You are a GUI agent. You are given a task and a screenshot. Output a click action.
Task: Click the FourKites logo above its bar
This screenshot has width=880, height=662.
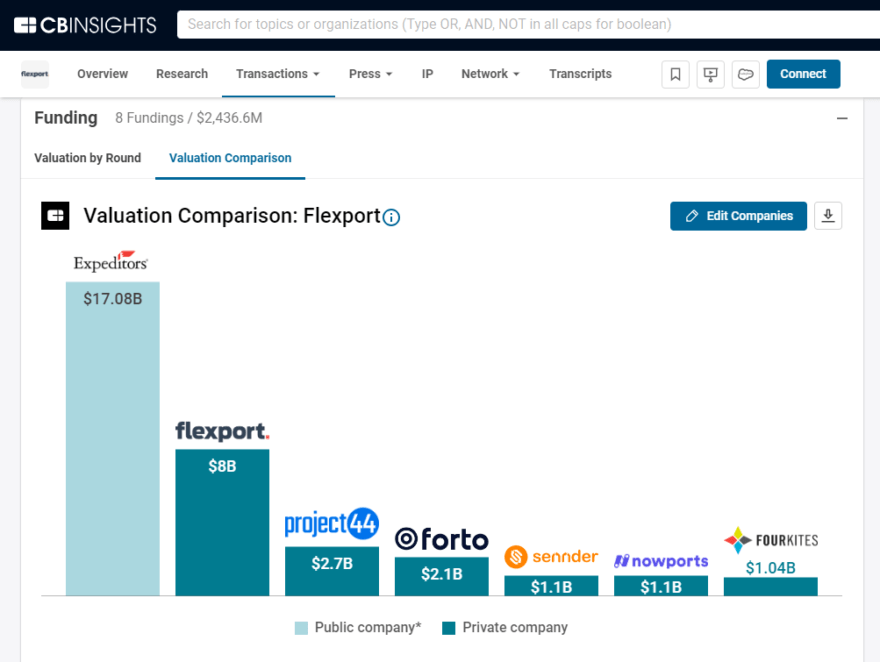(770, 540)
